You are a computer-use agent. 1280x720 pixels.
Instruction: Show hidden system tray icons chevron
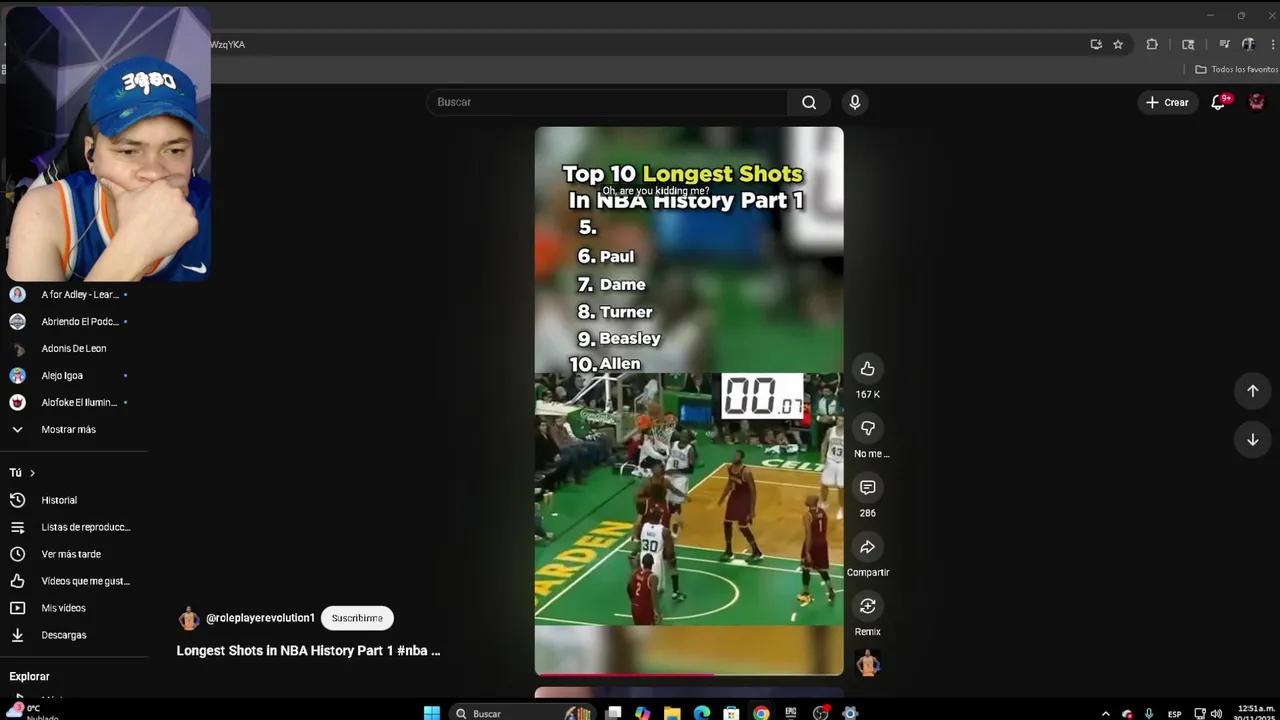pos(1105,714)
